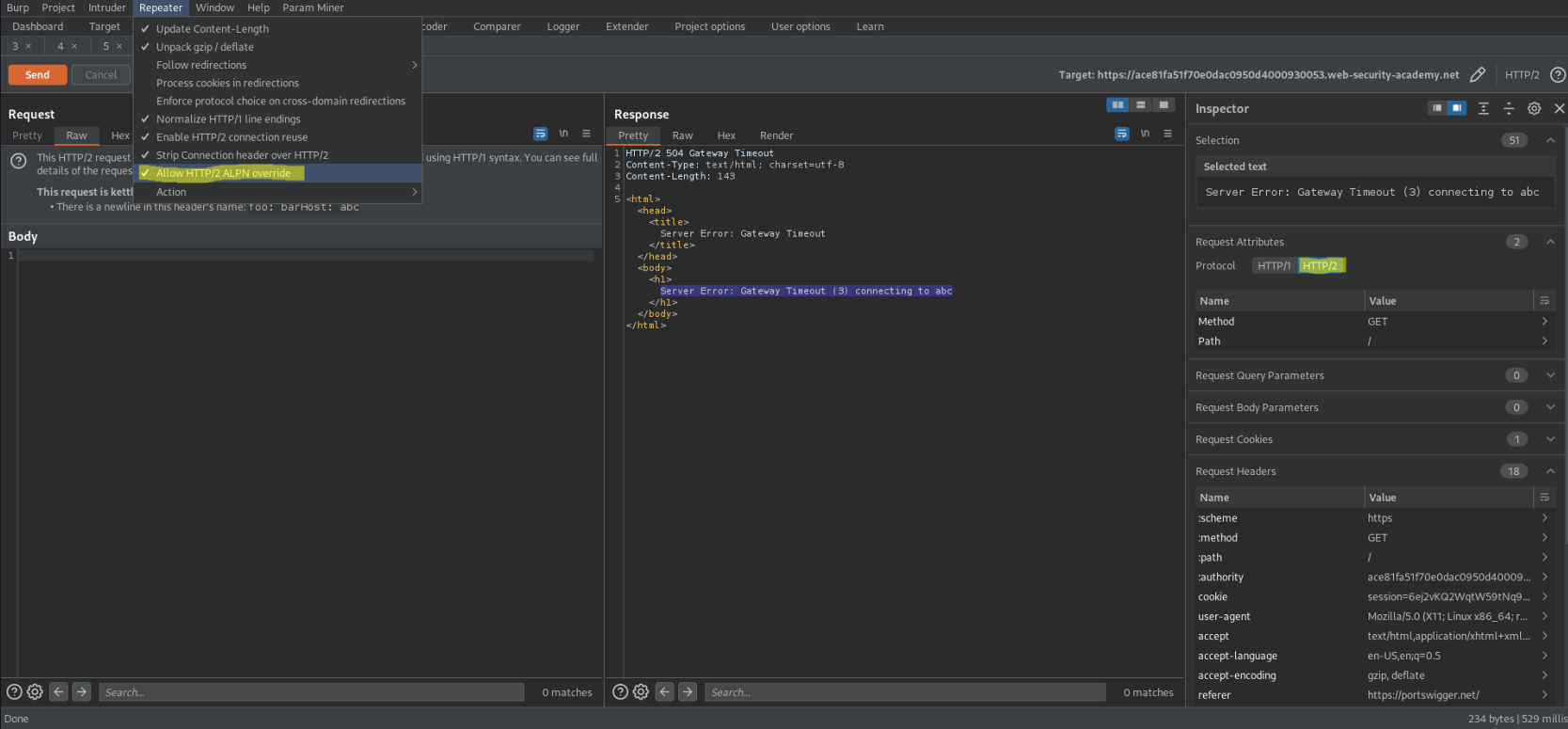
Task: Click the help icon beside the kettled request notice
Action: pyautogui.click(x=18, y=161)
